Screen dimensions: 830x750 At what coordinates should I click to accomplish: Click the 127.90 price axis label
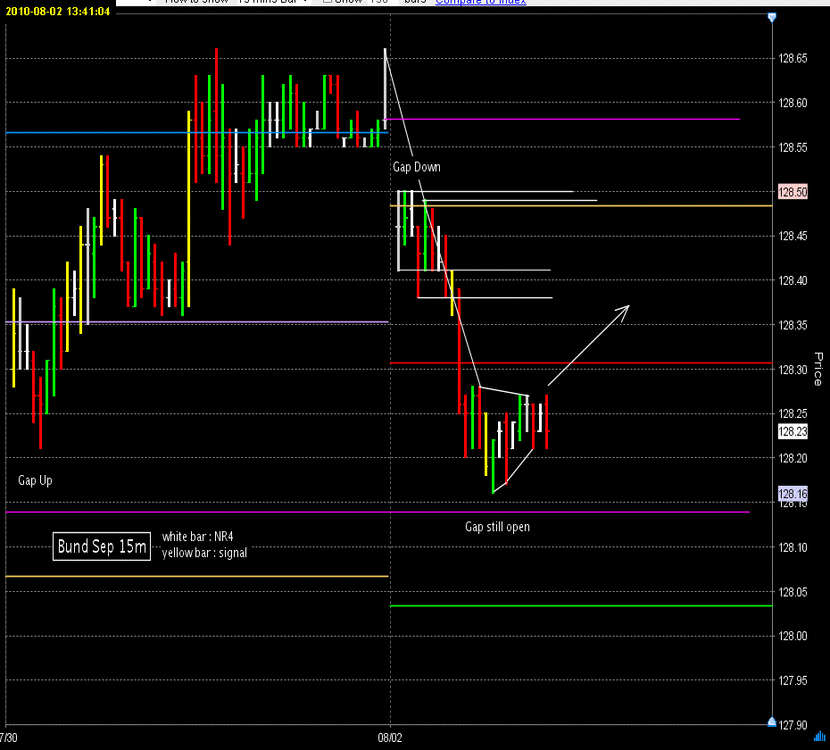(793, 725)
